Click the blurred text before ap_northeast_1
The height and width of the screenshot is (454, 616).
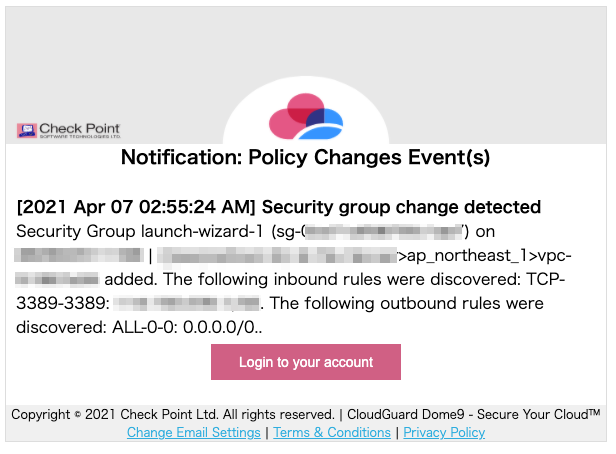pos(277,255)
